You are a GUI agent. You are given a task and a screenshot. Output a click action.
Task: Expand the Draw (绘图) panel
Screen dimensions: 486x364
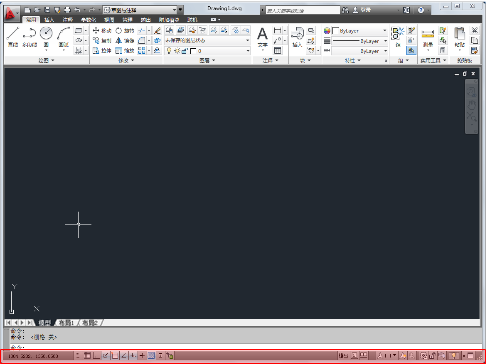coord(46,60)
